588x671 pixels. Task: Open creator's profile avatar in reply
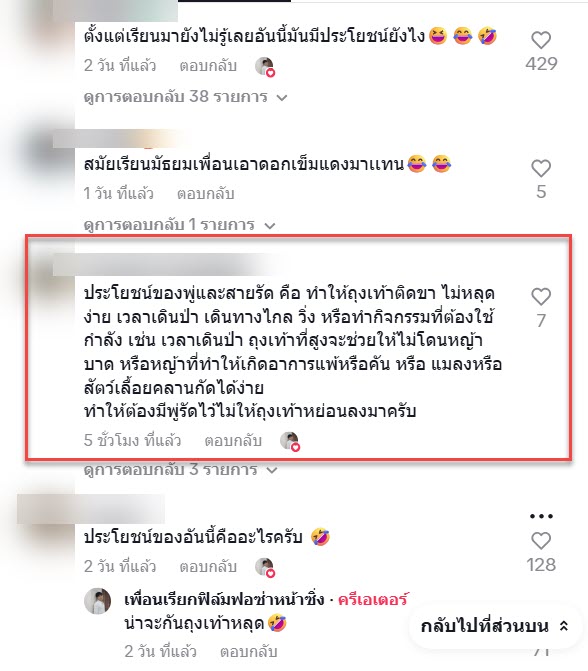coord(98,601)
